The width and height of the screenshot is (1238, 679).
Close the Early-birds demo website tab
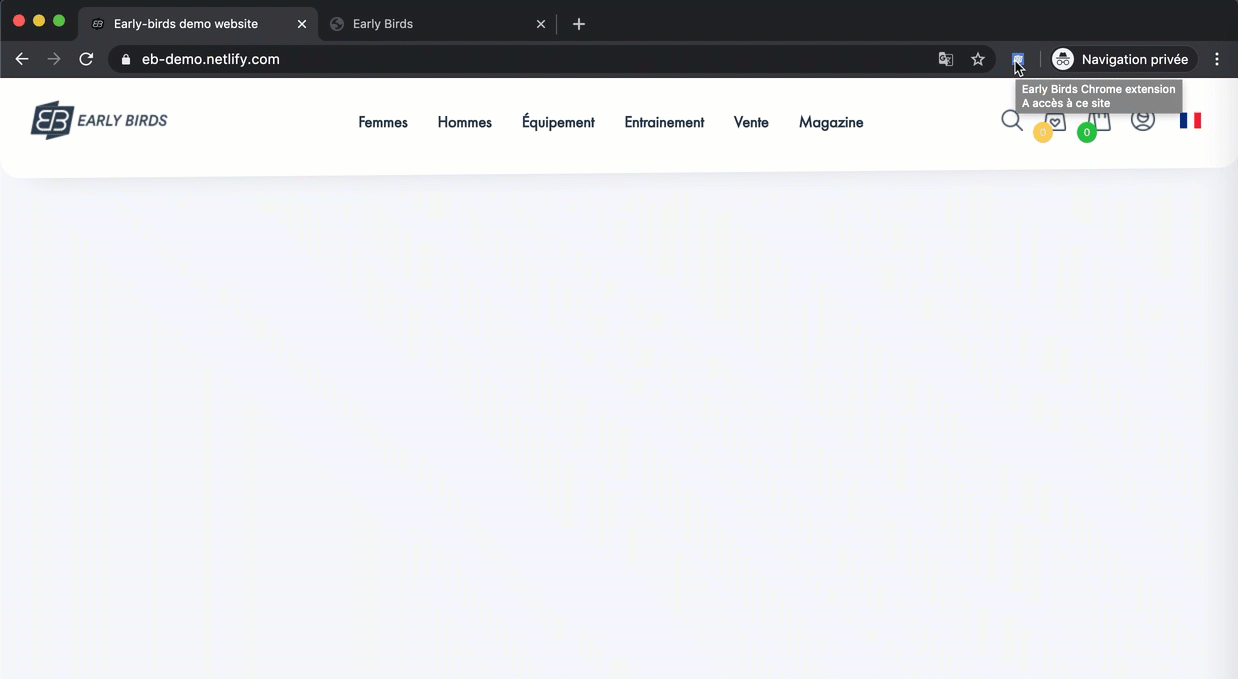point(302,24)
